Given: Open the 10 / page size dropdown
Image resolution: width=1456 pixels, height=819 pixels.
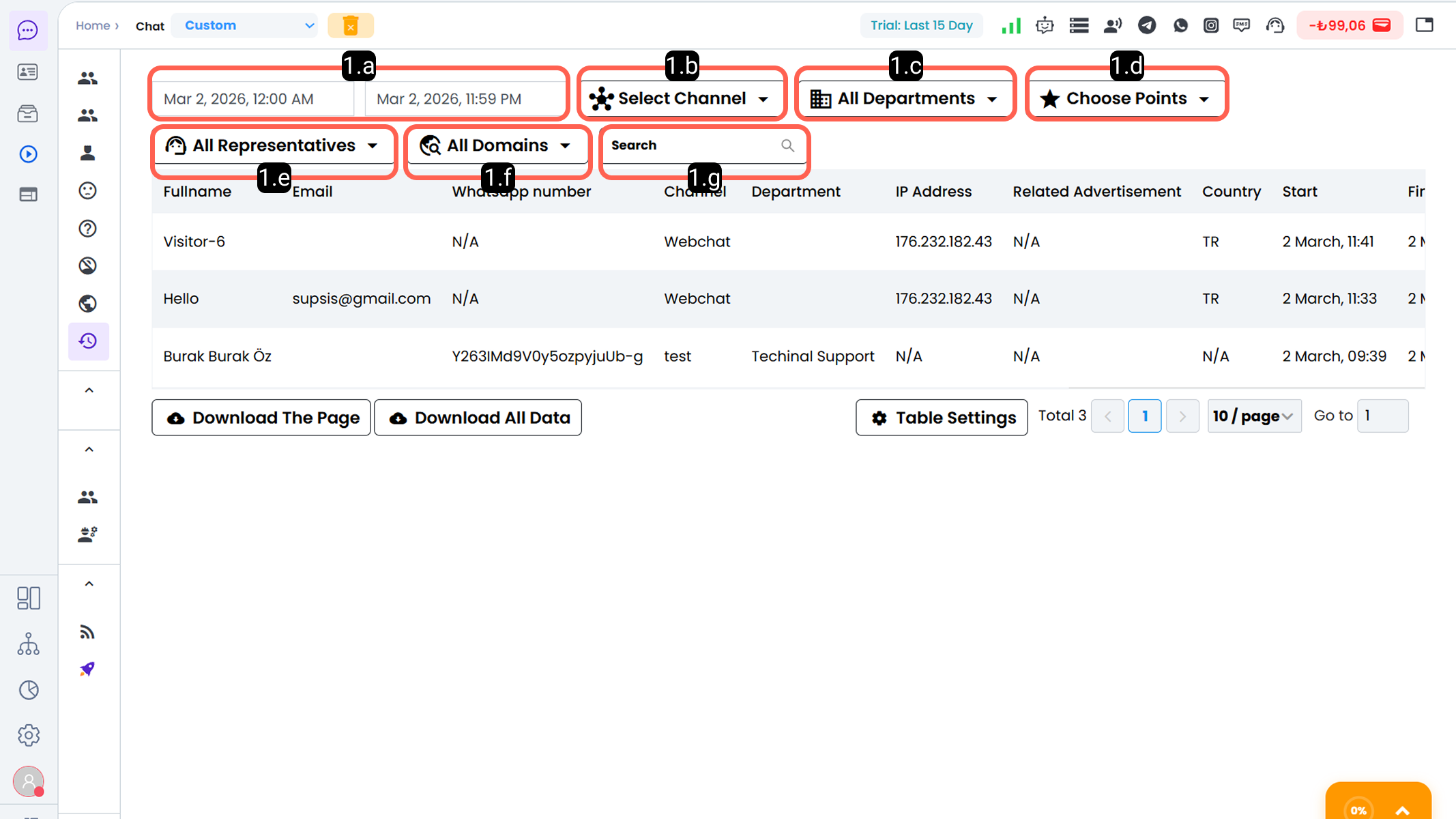Looking at the screenshot, I should tap(1254, 416).
